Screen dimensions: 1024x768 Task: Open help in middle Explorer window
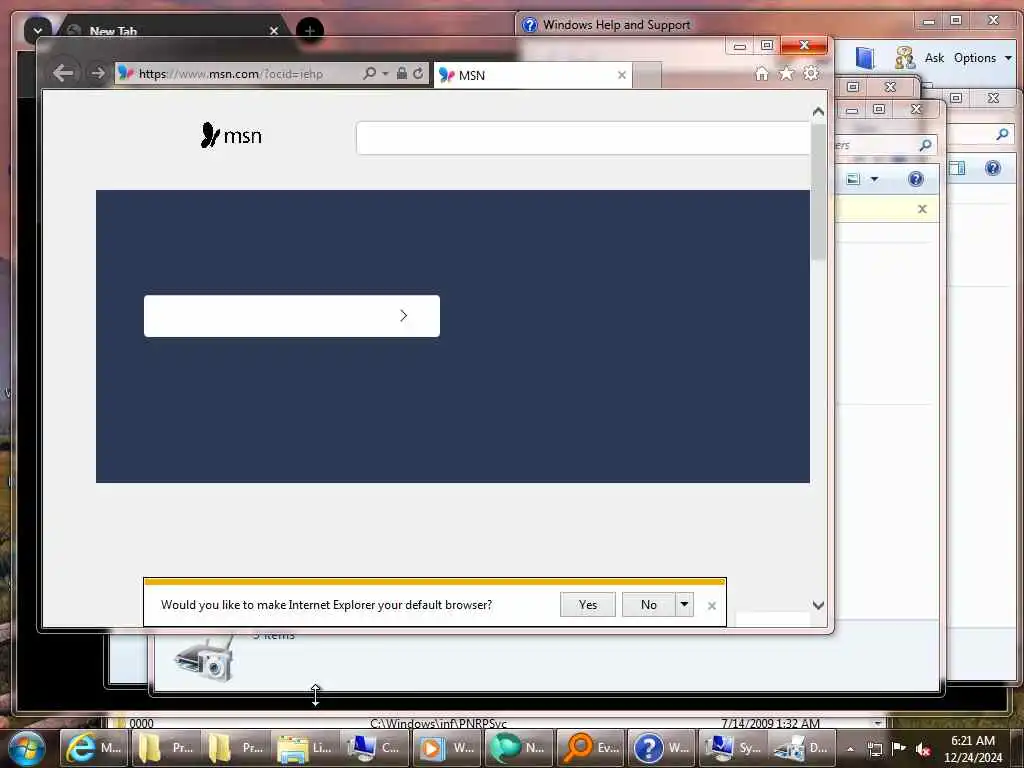click(916, 179)
